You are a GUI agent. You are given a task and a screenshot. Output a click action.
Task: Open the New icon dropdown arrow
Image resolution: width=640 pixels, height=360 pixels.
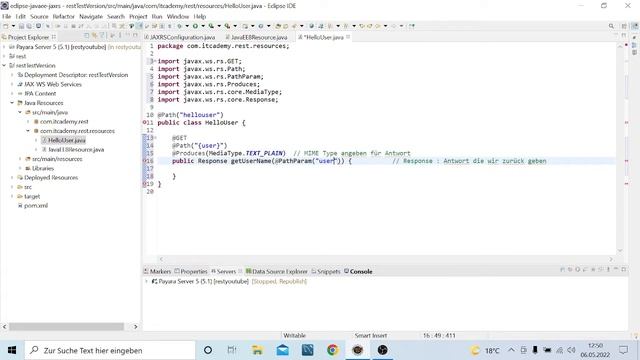[x=13, y=26]
